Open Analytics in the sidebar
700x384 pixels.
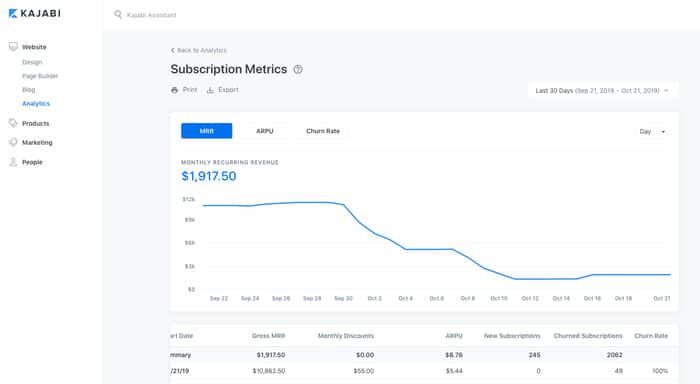coord(36,104)
